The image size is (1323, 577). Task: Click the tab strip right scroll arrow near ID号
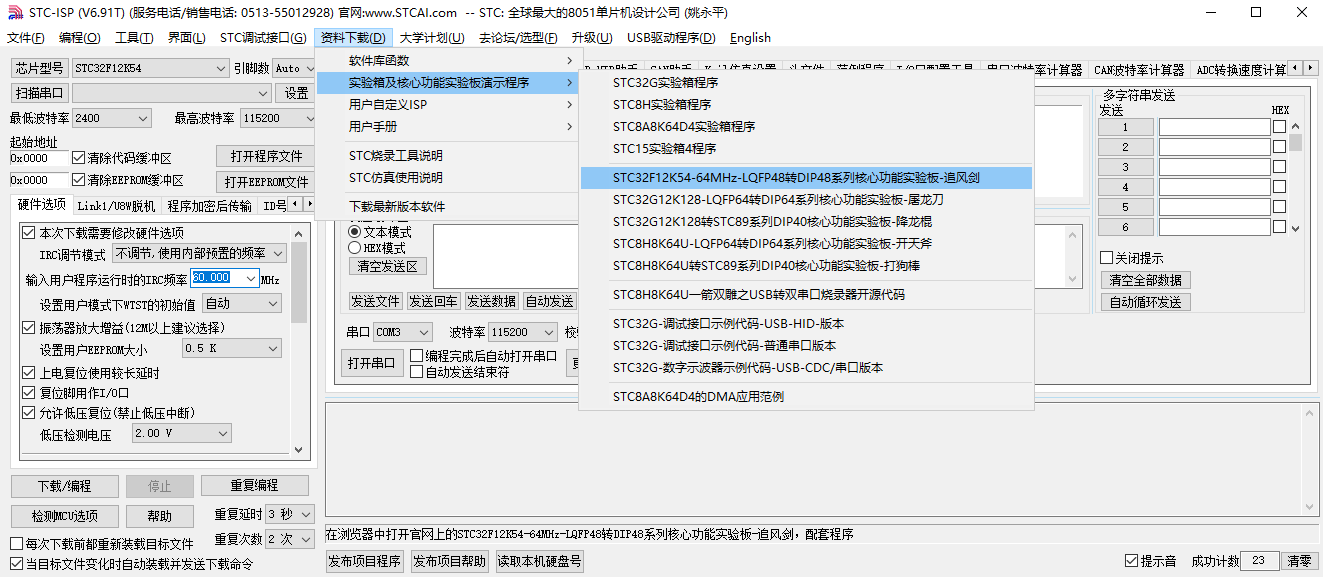[x=308, y=205]
